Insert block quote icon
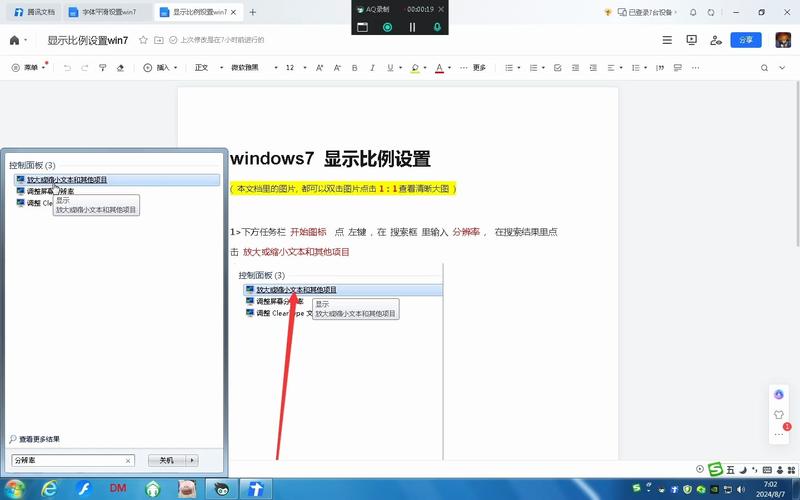The height and width of the screenshot is (500, 800). pyautogui.click(x=660, y=67)
